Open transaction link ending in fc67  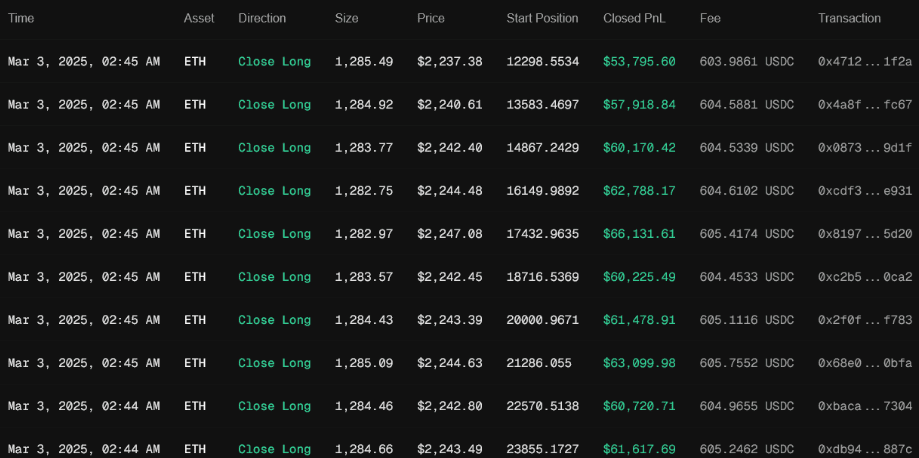(865, 105)
